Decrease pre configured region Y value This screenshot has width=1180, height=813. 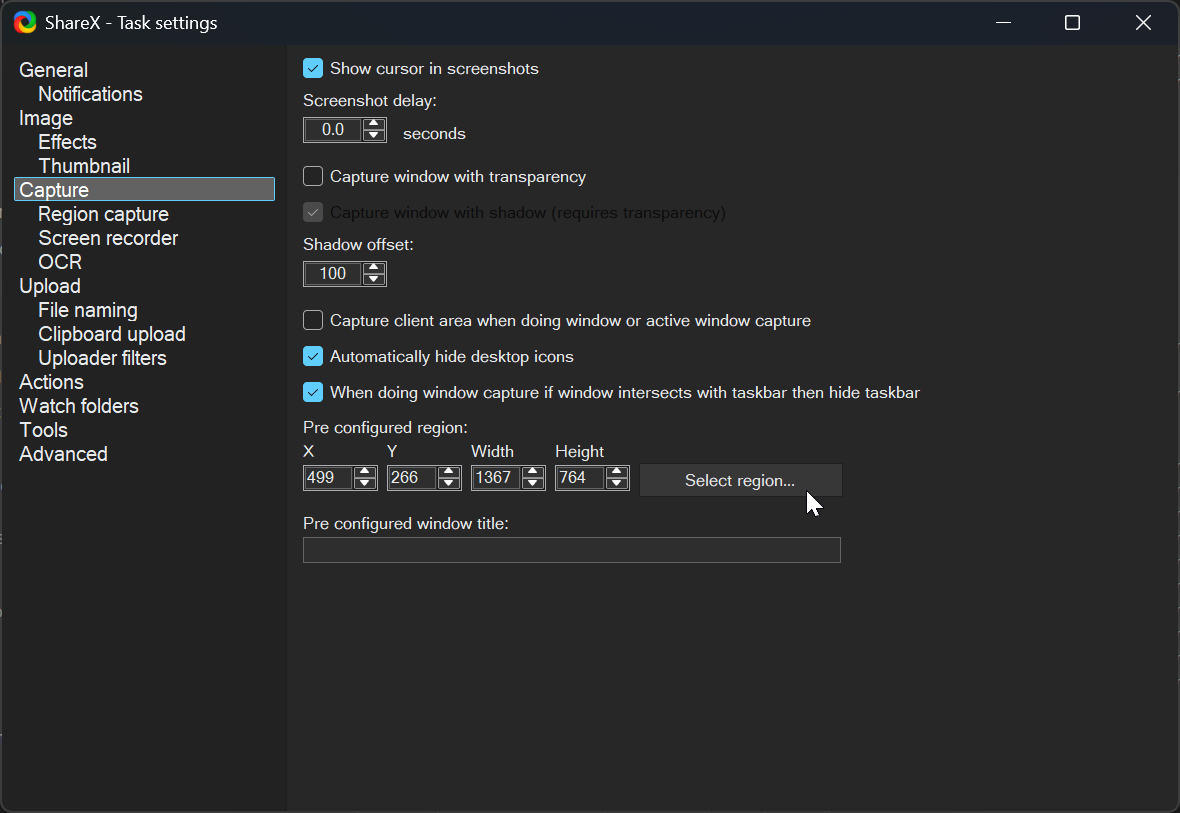tap(449, 484)
